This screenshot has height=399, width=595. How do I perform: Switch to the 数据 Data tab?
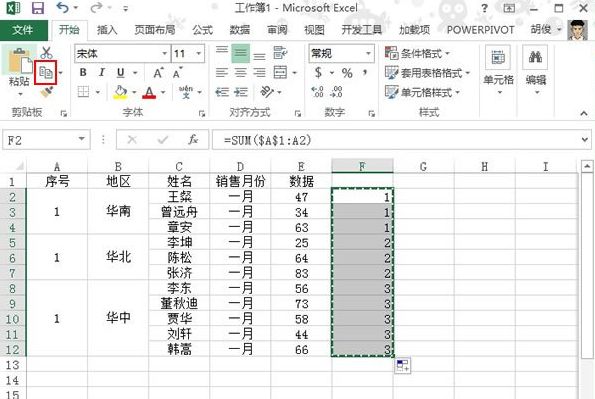(240, 30)
